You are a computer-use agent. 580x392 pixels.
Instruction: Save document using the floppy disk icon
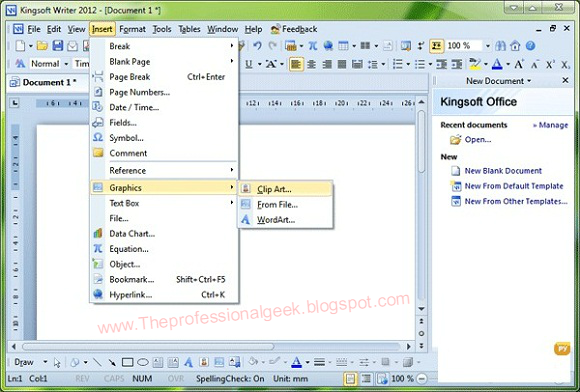(x=58, y=46)
